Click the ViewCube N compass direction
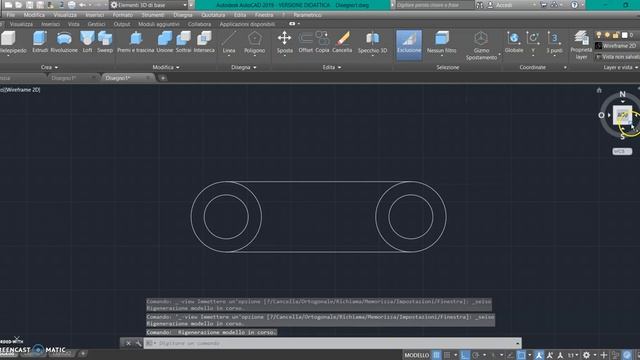This screenshot has width=640, height=360. click(622, 94)
